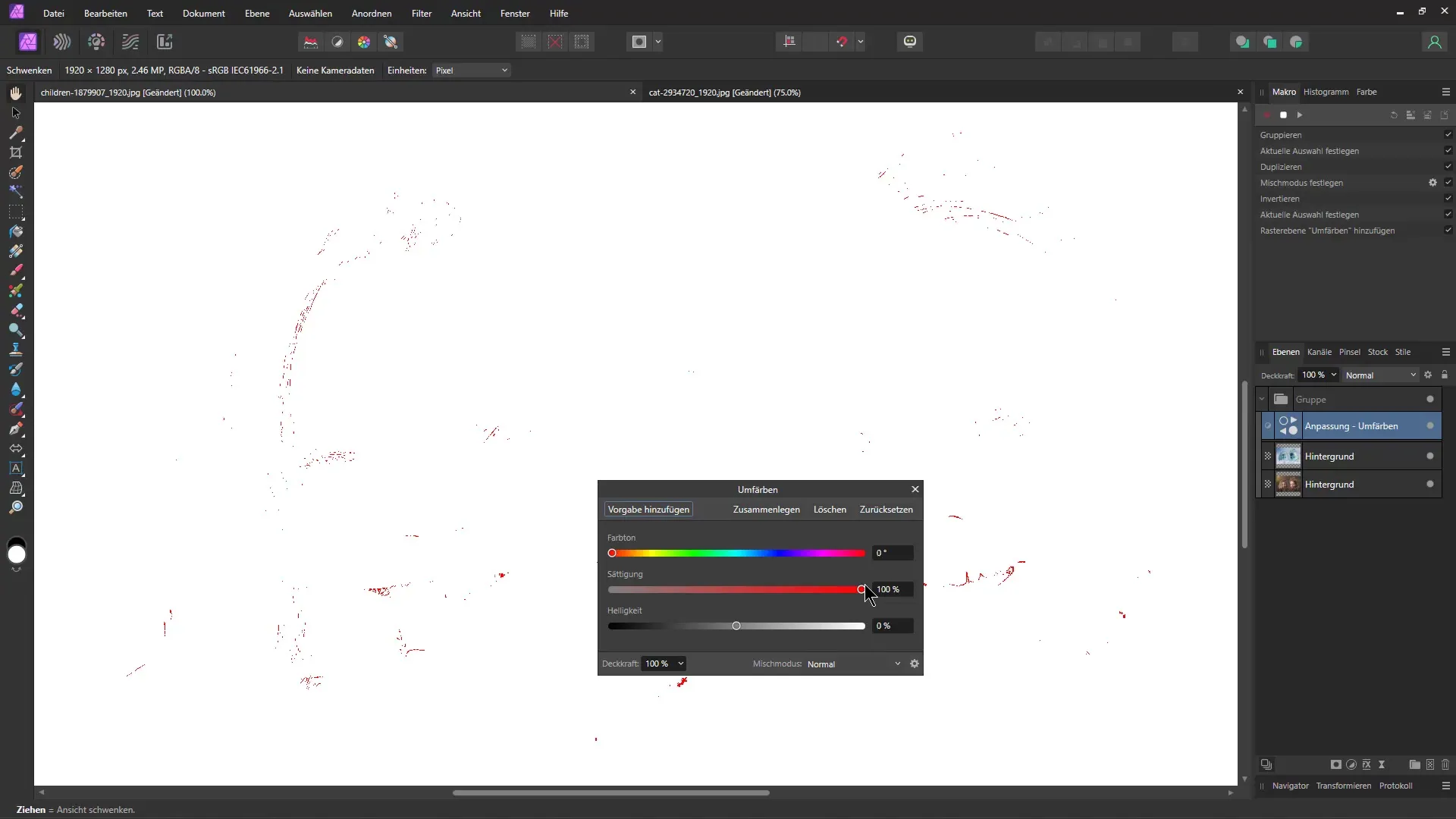The width and height of the screenshot is (1456, 819).
Task: Apply Auto White Balance from toolbar
Action: click(x=391, y=42)
